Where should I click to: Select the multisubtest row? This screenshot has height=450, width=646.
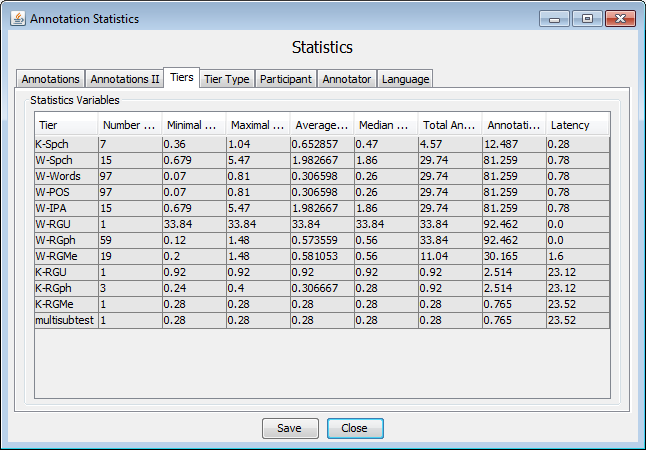(x=66, y=319)
